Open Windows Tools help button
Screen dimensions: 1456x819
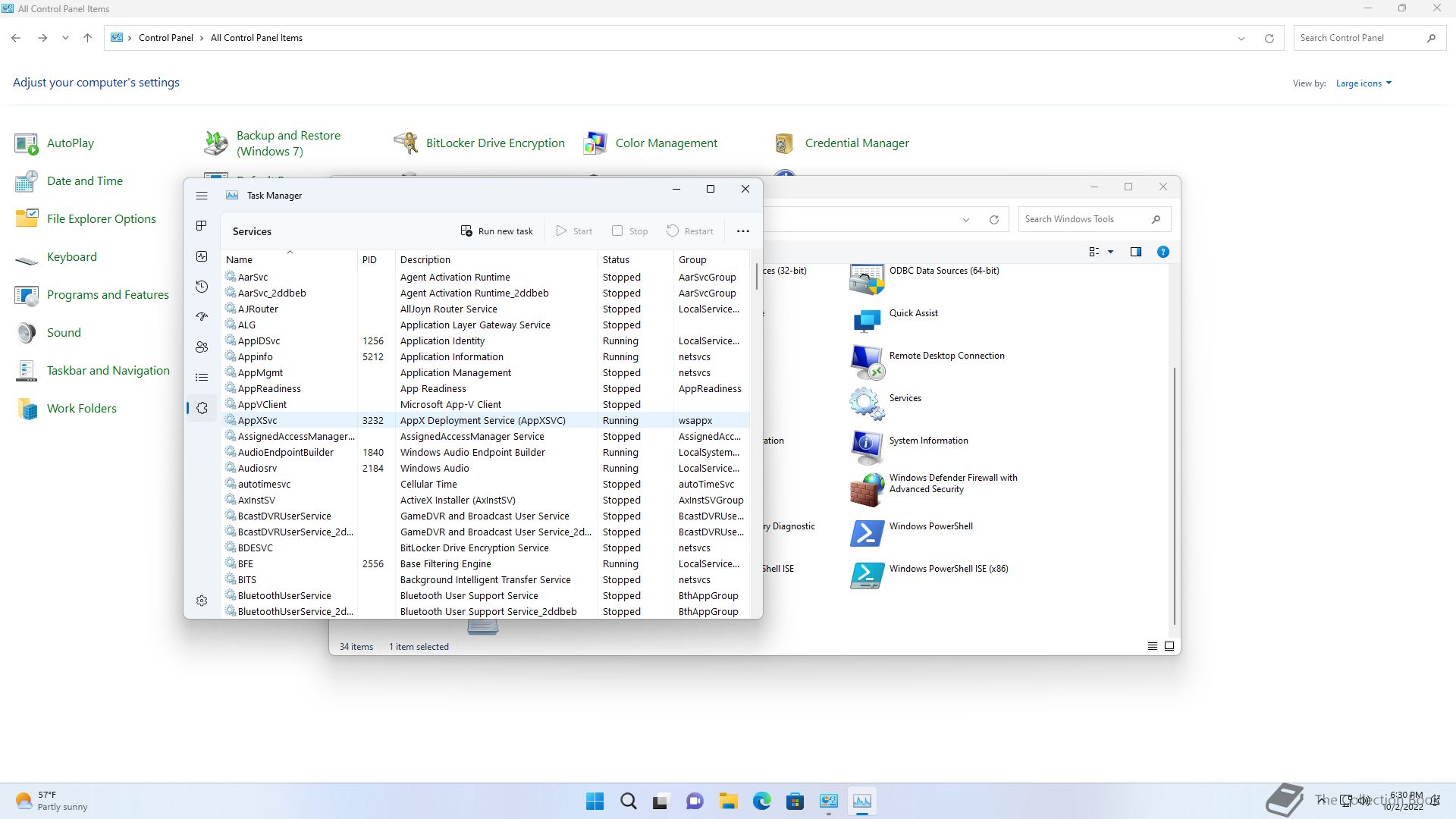point(1163,252)
